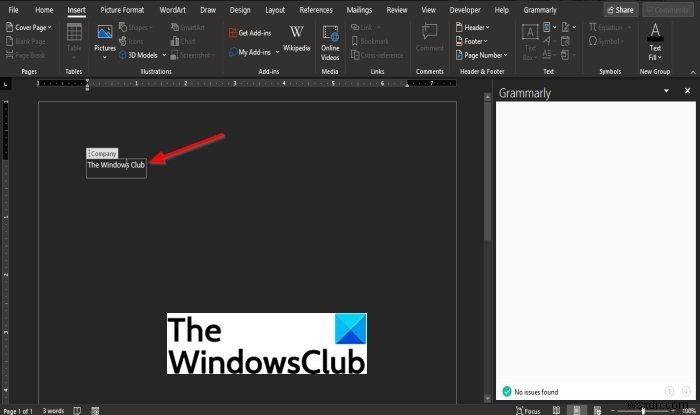
Task: Switch to the Home tab
Action: 44,10
